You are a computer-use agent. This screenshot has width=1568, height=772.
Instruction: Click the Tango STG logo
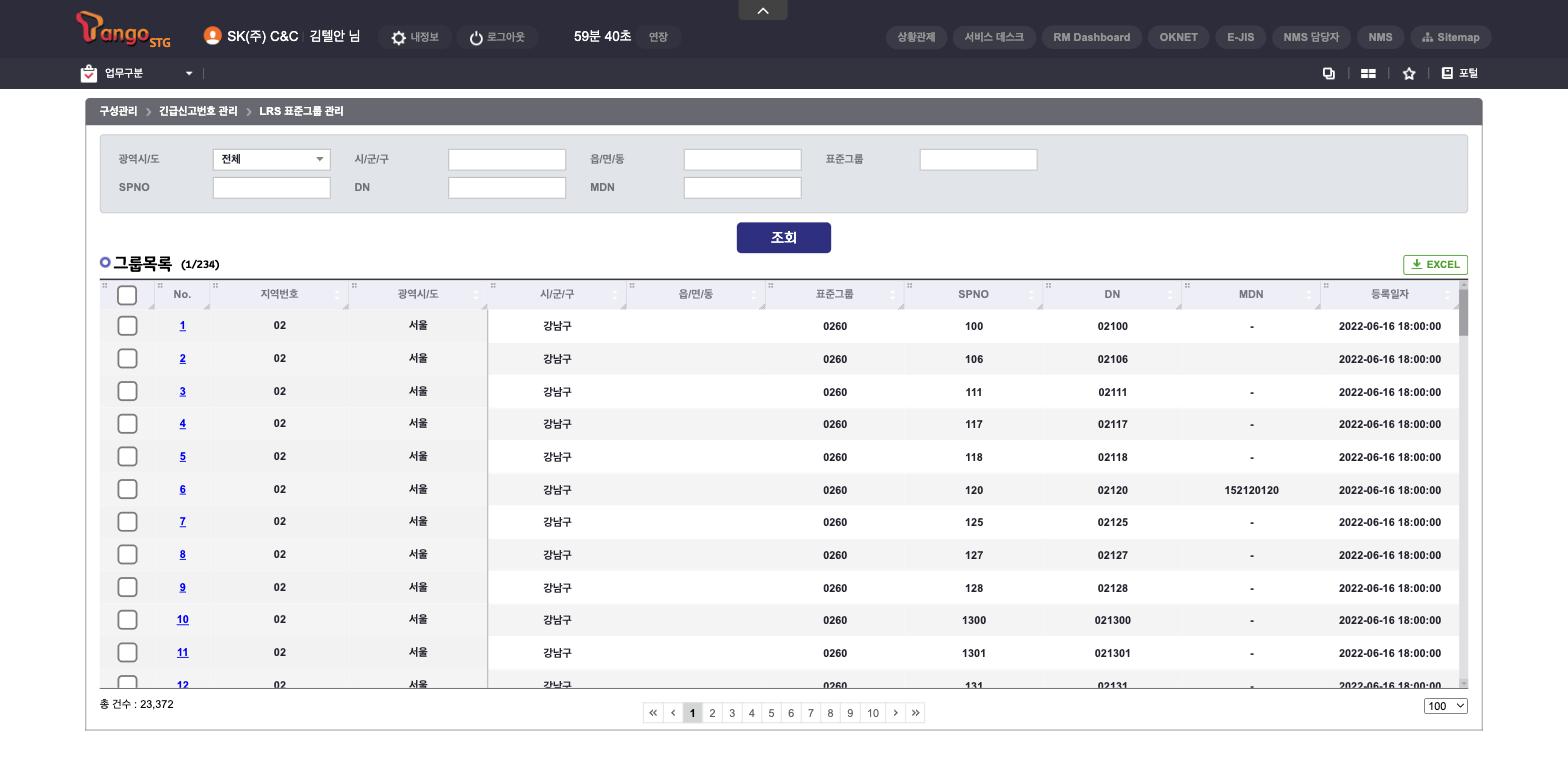[123, 29]
